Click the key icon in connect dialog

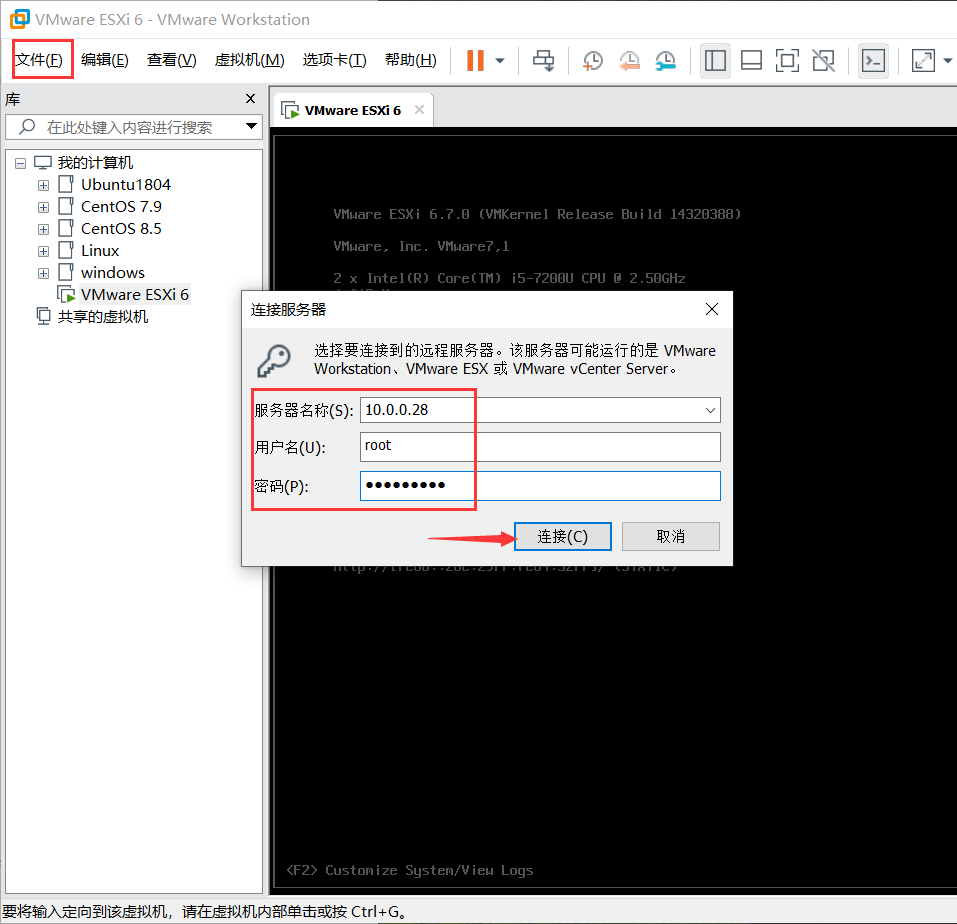tap(274, 361)
